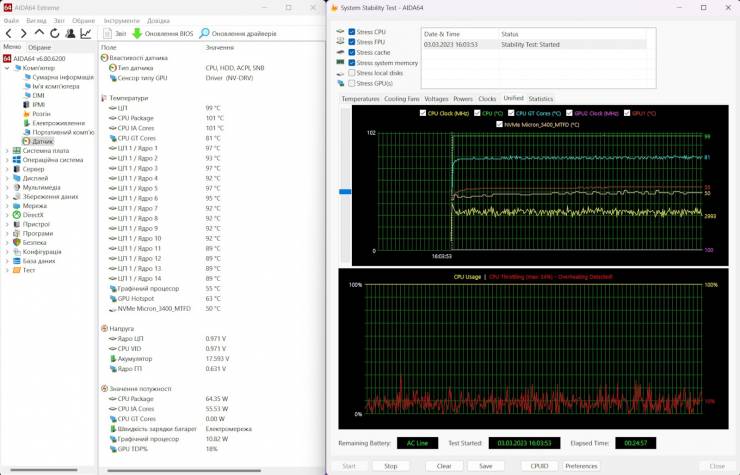
Task: Collapse the Комп'ютер tree node
Action: 7,68
